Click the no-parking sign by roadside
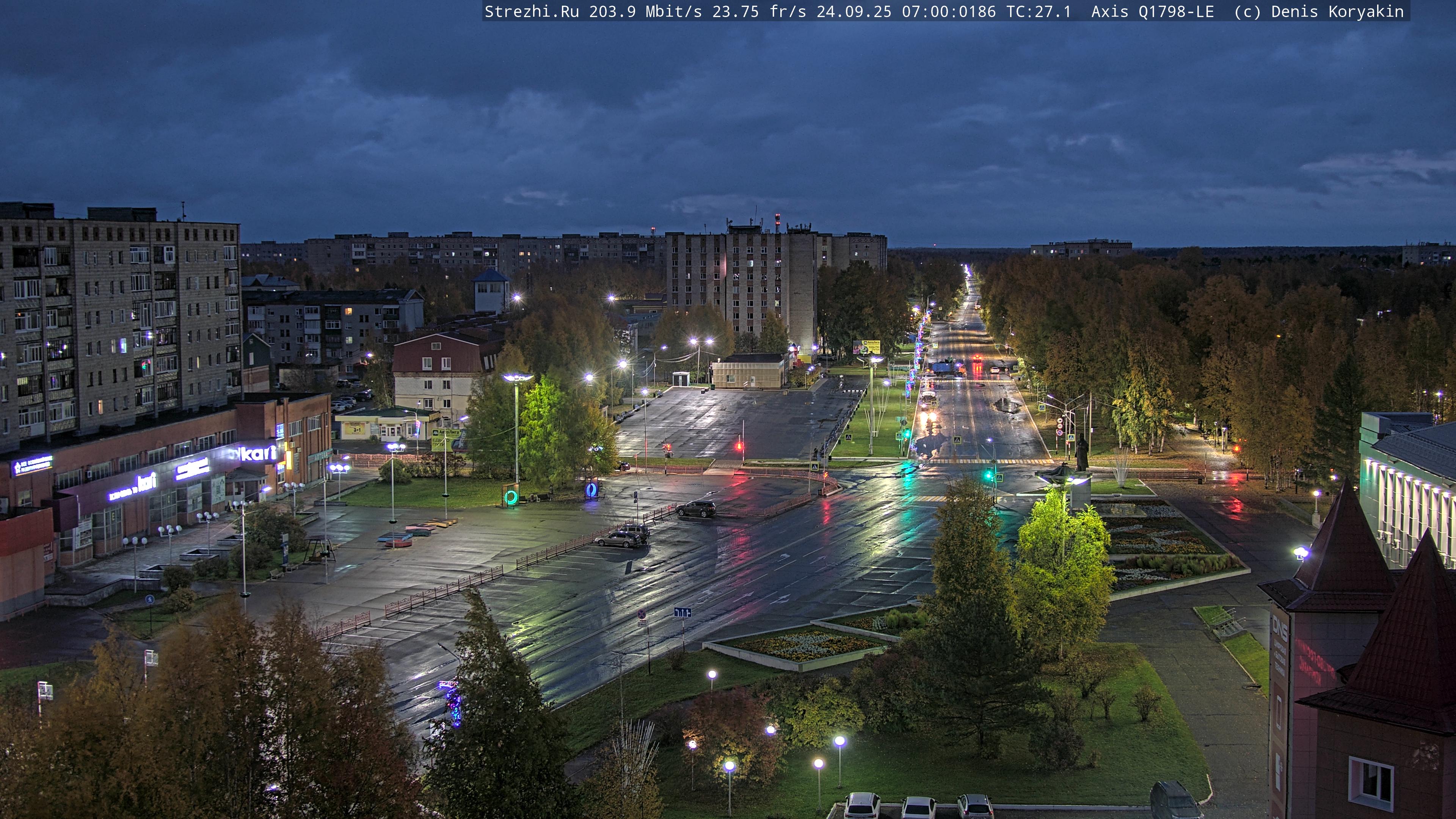The image size is (1456, 819). click(642, 614)
